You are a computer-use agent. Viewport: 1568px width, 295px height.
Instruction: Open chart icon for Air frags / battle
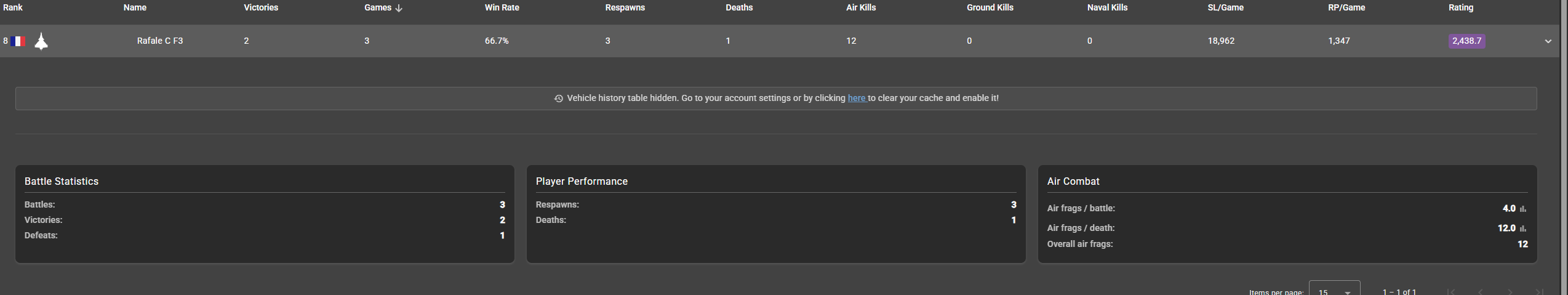pyautogui.click(x=1523, y=209)
